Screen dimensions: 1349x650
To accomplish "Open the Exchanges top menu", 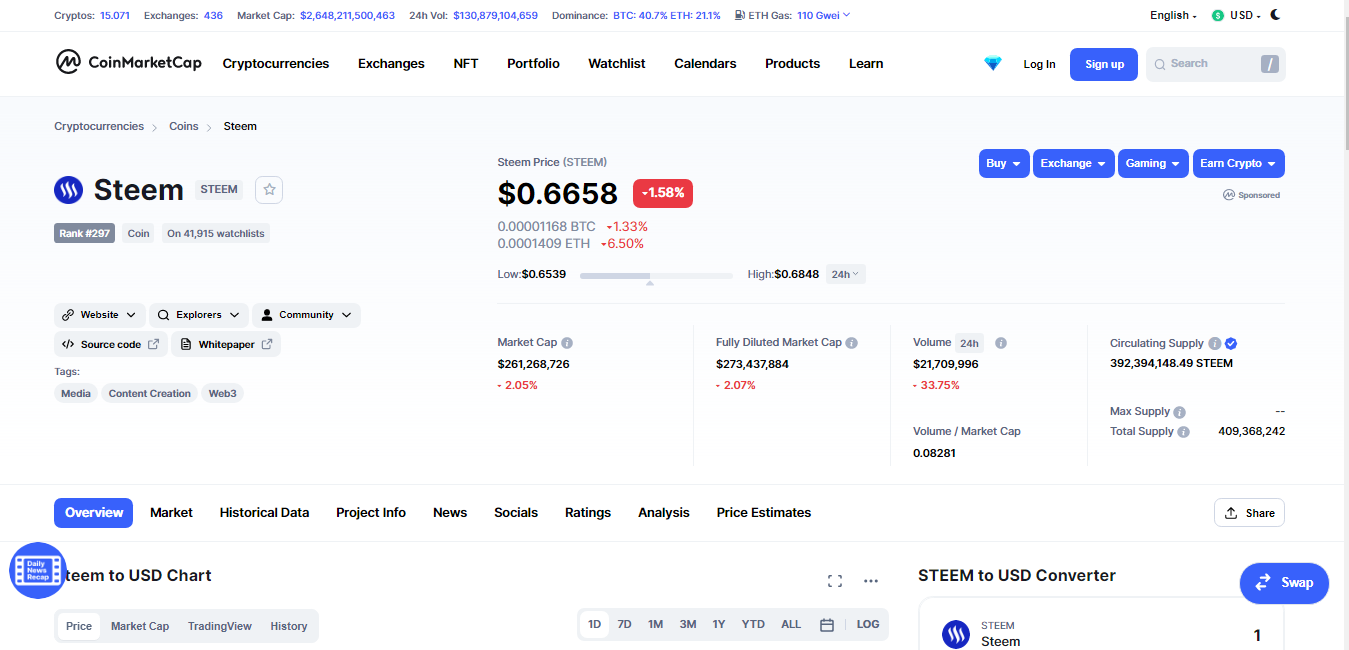I will pyautogui.click(x=391, y=63).
